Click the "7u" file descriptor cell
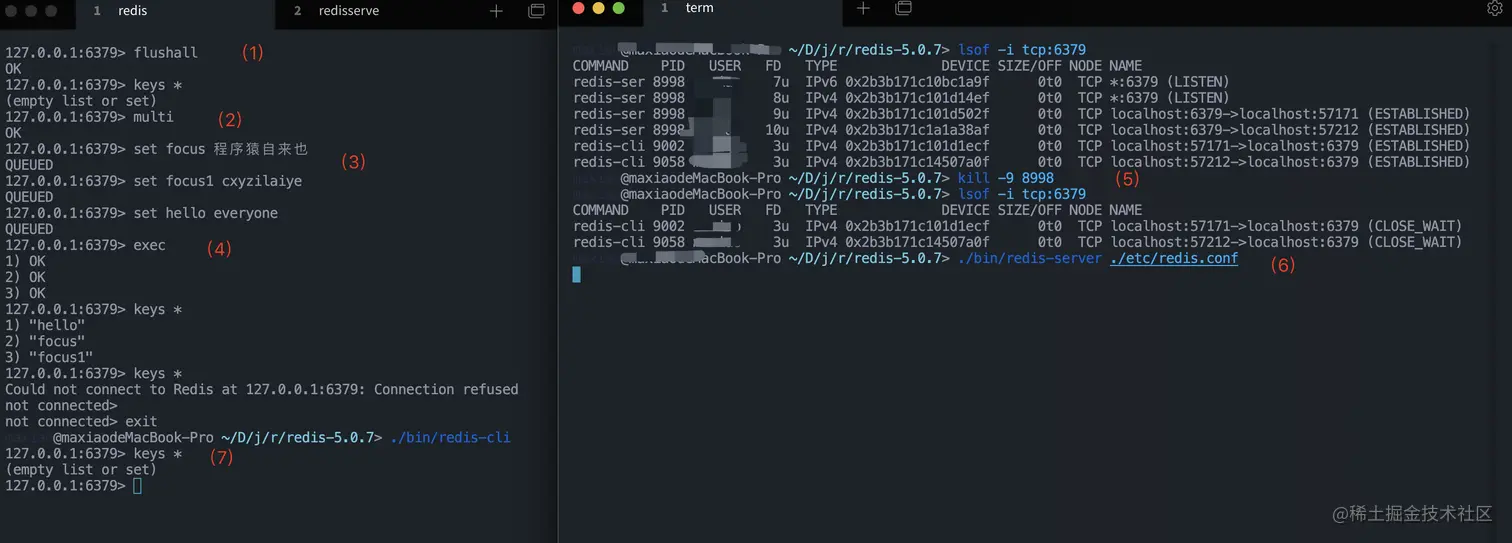The image size is (1512, 543). 781,81
